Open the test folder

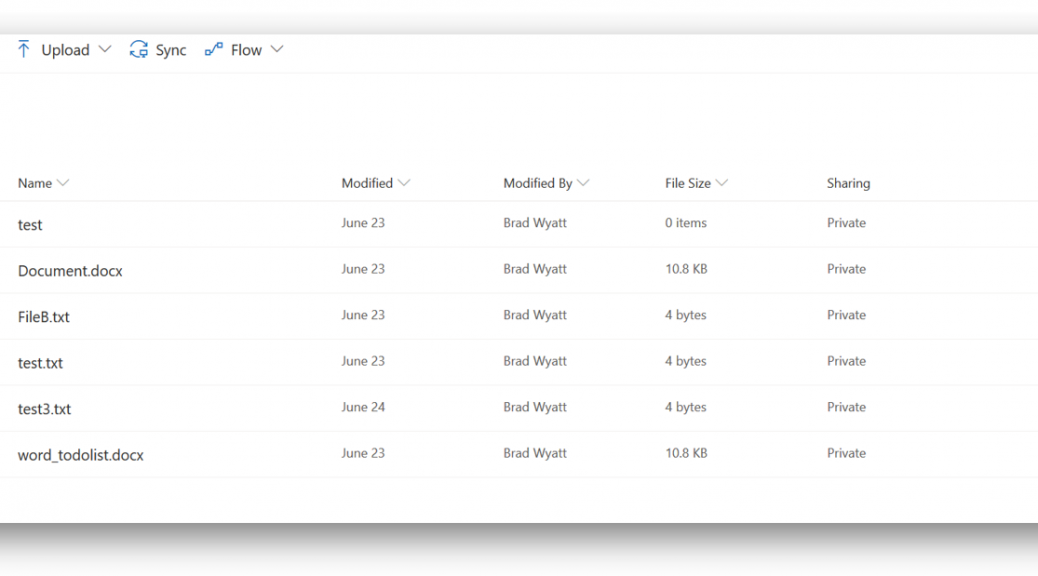click(30, 225)
